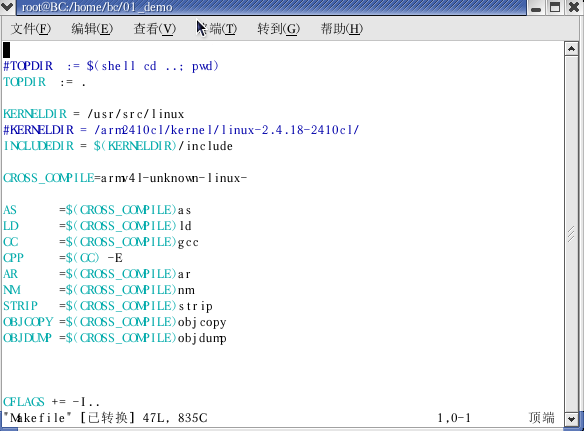Click the title bar text root@BC:/home/bc/01_demo
The height and width of the screenshot is (431, 584).
[x=97, y=7]
